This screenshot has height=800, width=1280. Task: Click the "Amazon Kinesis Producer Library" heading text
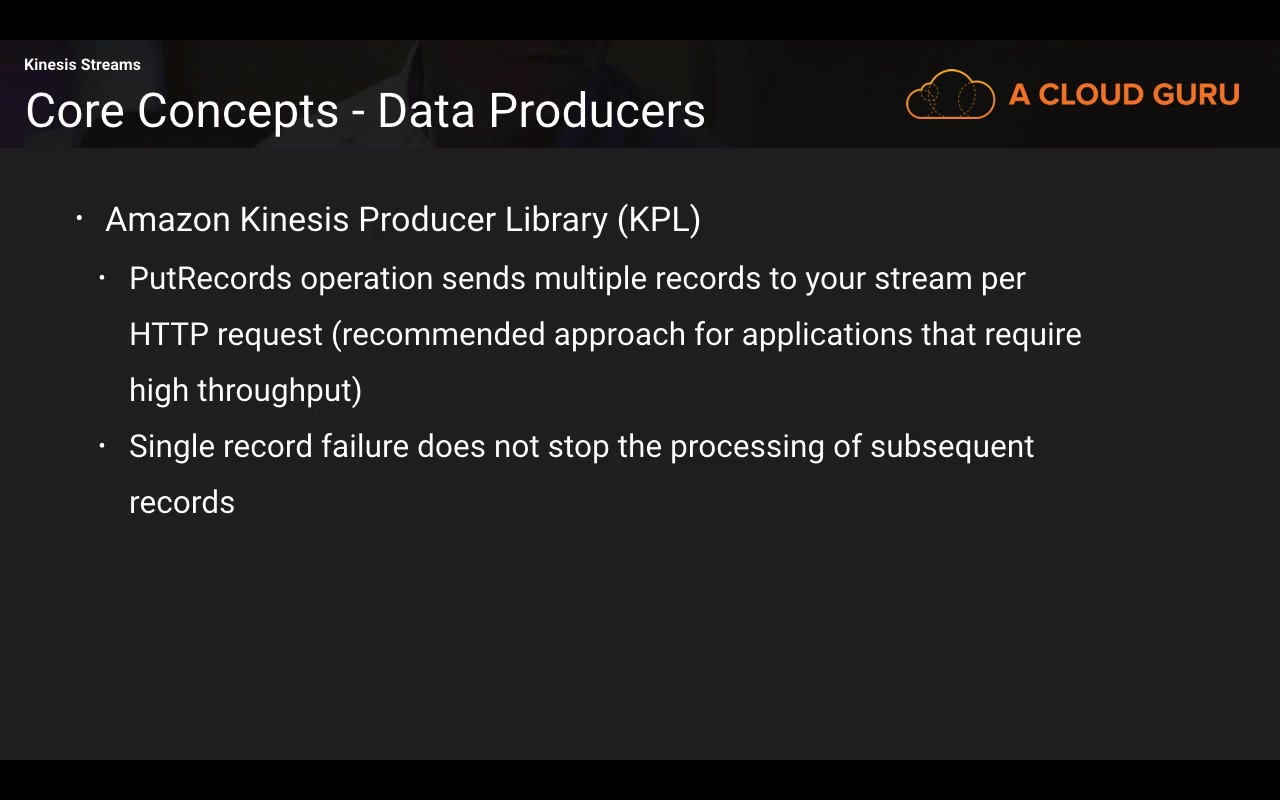[356, 220]
